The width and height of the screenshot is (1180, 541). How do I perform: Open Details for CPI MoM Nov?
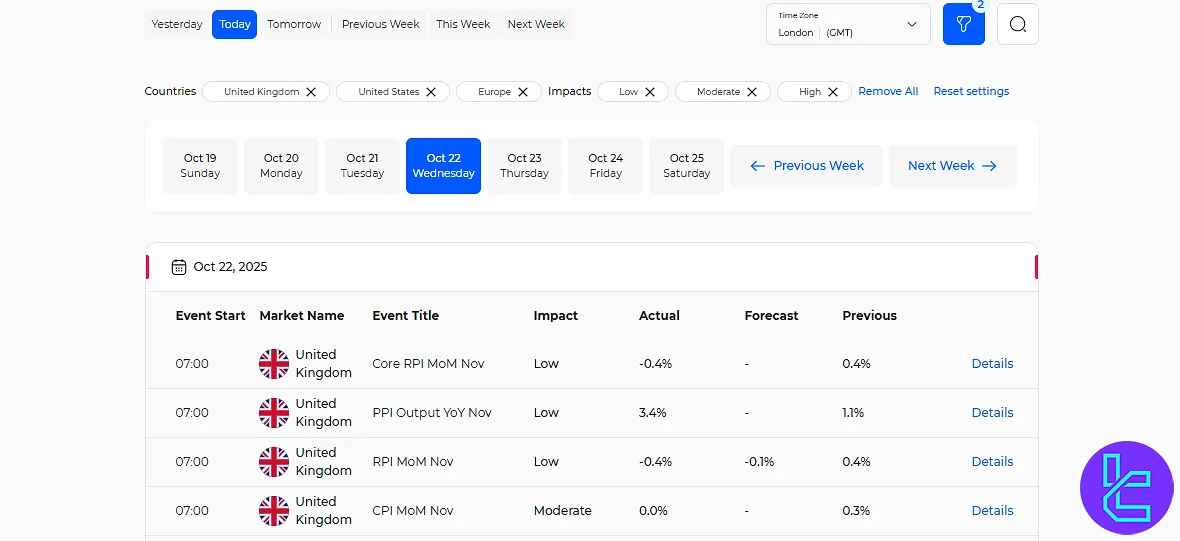click(992, 511)
